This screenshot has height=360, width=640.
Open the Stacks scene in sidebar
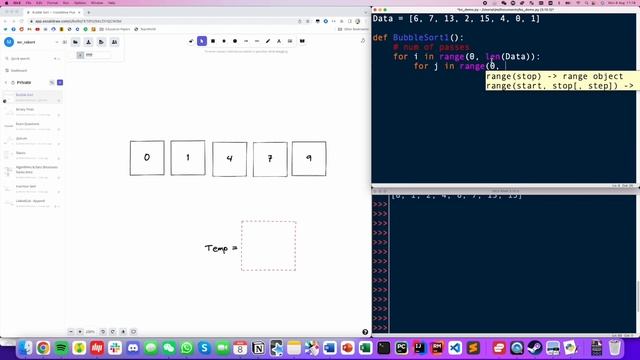(x=33, y=155)
